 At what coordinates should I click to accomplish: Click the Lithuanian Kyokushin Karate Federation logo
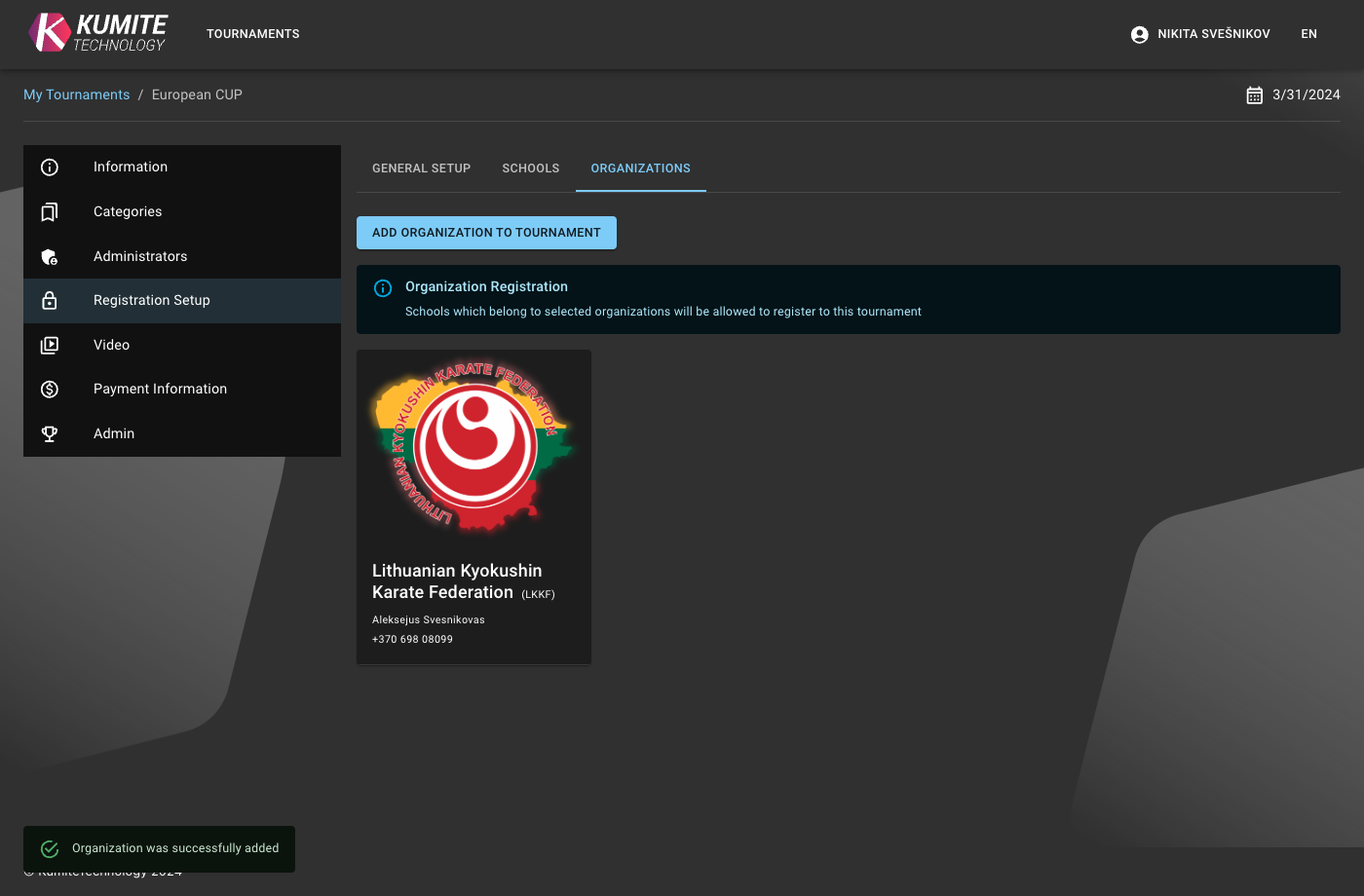[x=474, y=448]
